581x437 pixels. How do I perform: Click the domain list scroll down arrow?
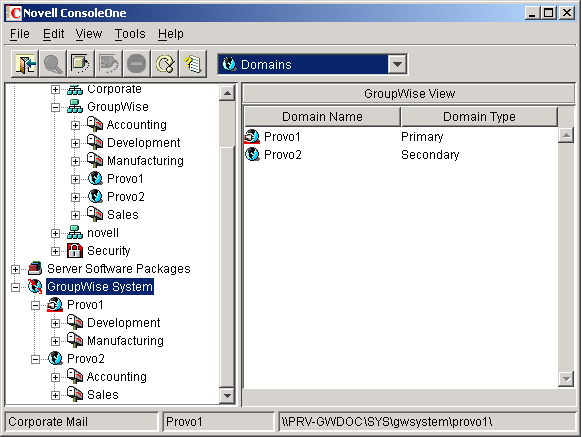566,379
